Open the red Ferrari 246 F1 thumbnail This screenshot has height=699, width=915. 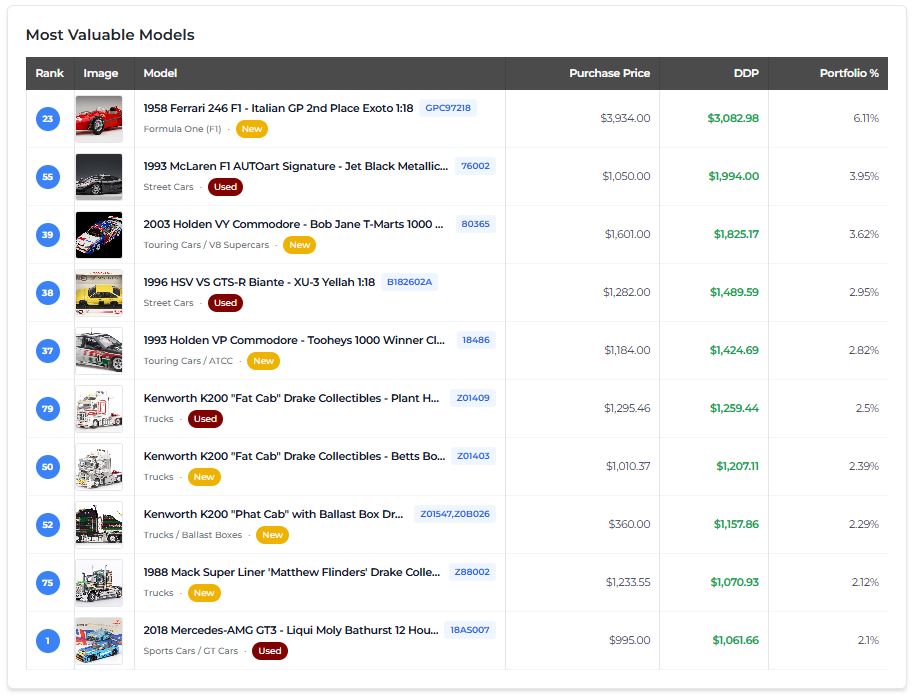click(99, 119)
